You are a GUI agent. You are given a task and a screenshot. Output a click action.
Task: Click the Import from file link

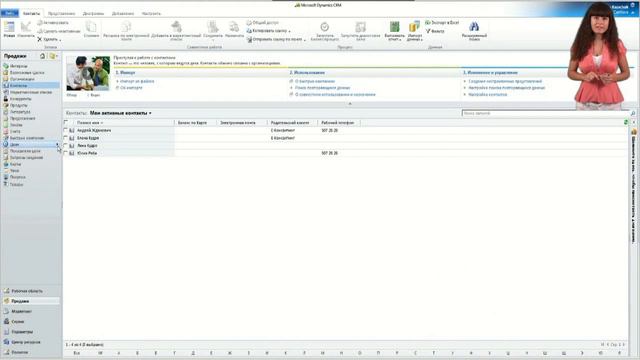[137, 81]
